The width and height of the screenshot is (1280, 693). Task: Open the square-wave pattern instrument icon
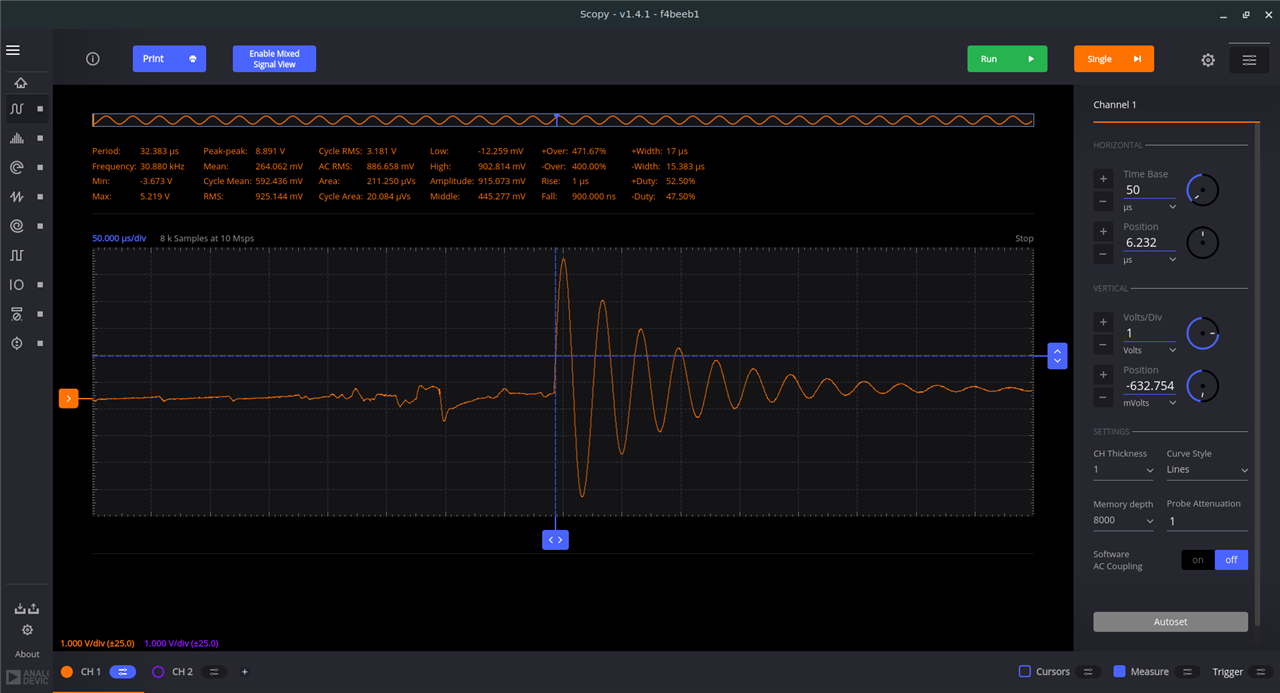(17, 255)
